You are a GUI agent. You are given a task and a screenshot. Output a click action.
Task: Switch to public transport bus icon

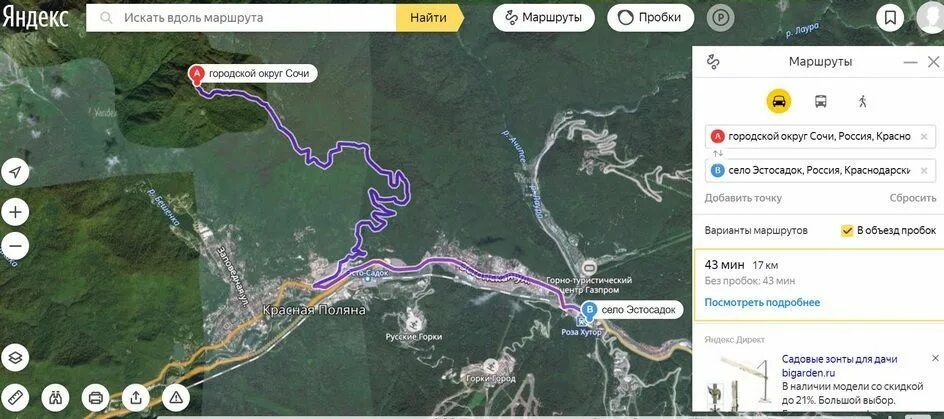pos(821,101)
